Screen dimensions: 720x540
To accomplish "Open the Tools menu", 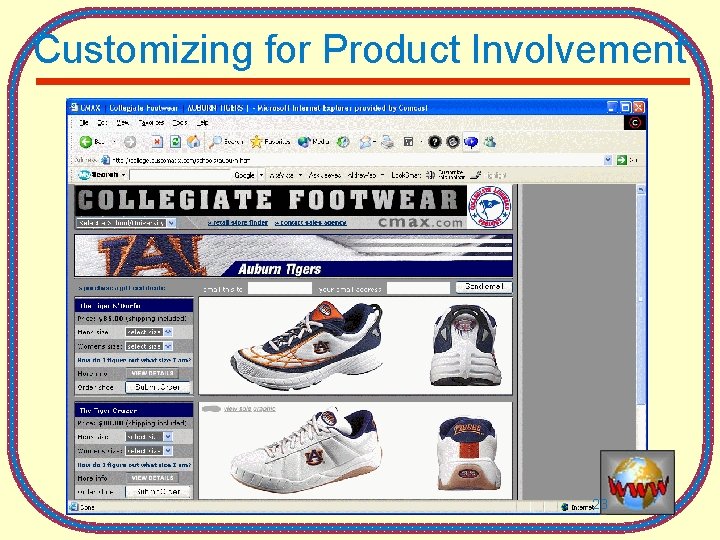I will [x=180, y=123].
